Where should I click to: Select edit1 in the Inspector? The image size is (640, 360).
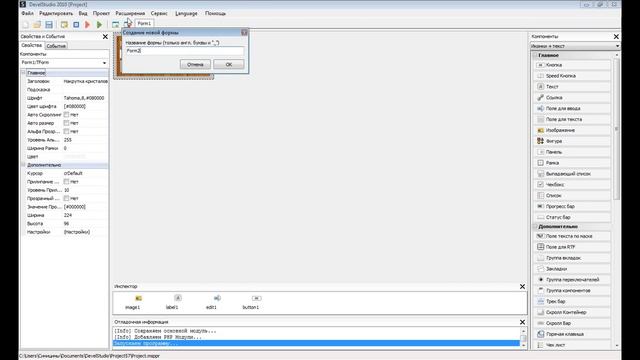(211, 302)
